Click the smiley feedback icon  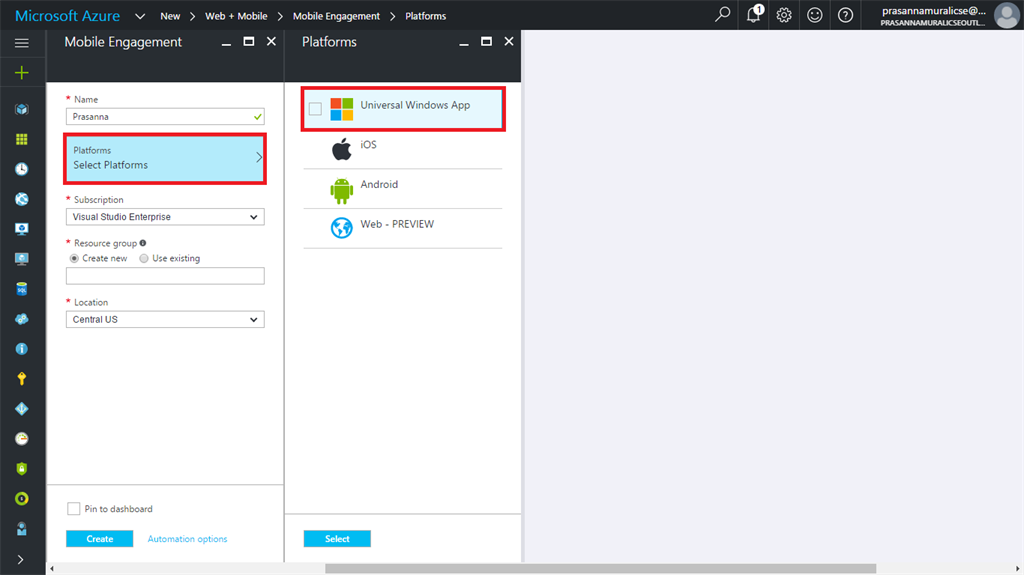point(814,15)
